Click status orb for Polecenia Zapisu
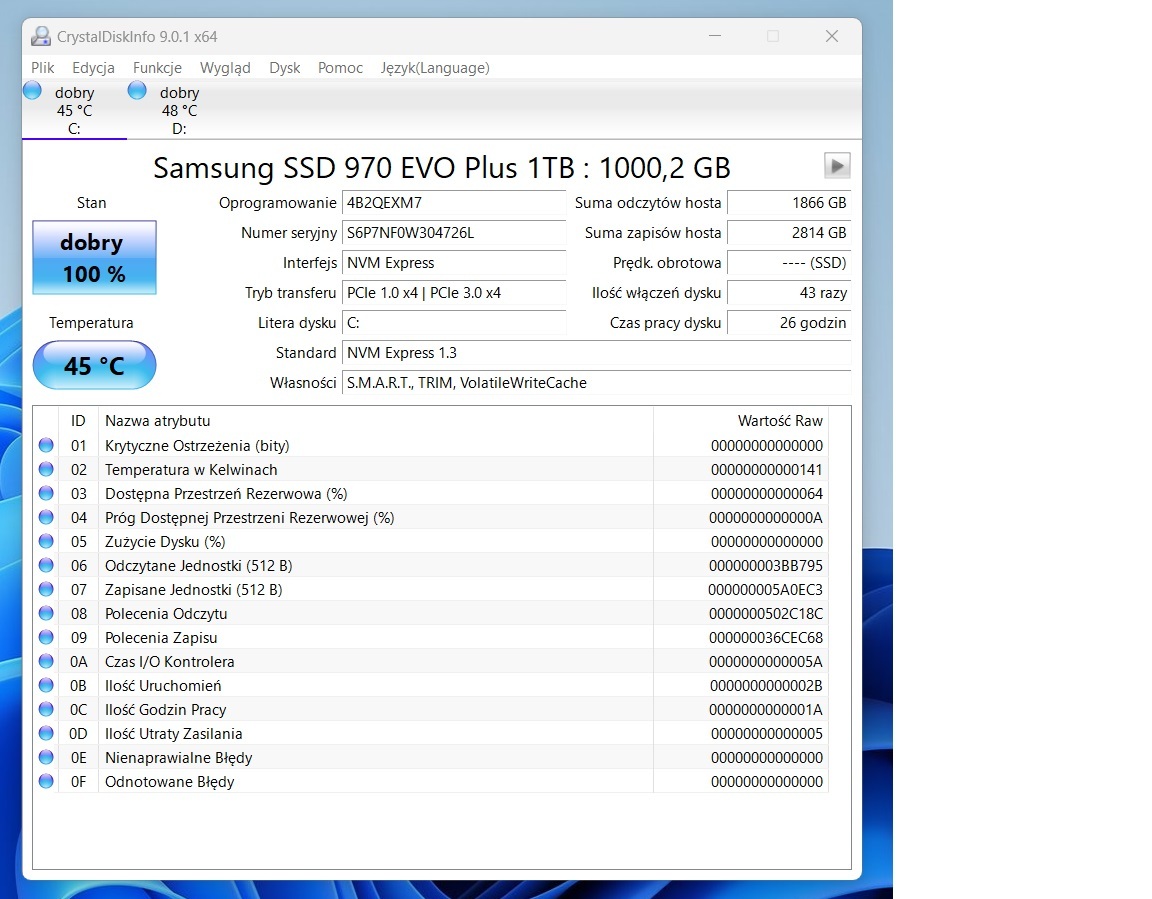Image resolution: width=1152 pixels, height=899 pixels. pyautogui.click(x=46, y=637)
